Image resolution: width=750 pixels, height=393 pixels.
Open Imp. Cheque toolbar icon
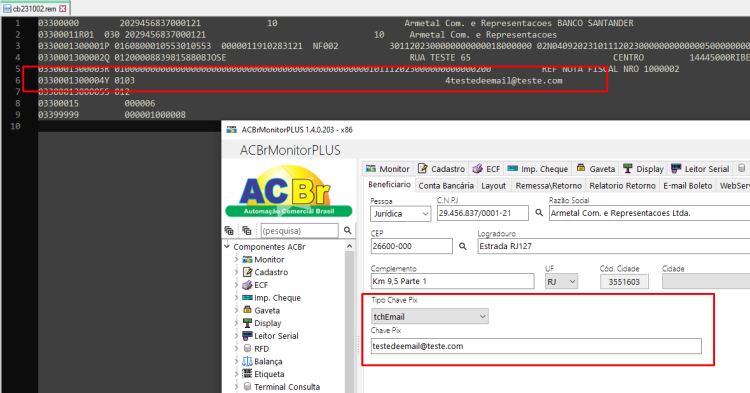pos(512,168)
